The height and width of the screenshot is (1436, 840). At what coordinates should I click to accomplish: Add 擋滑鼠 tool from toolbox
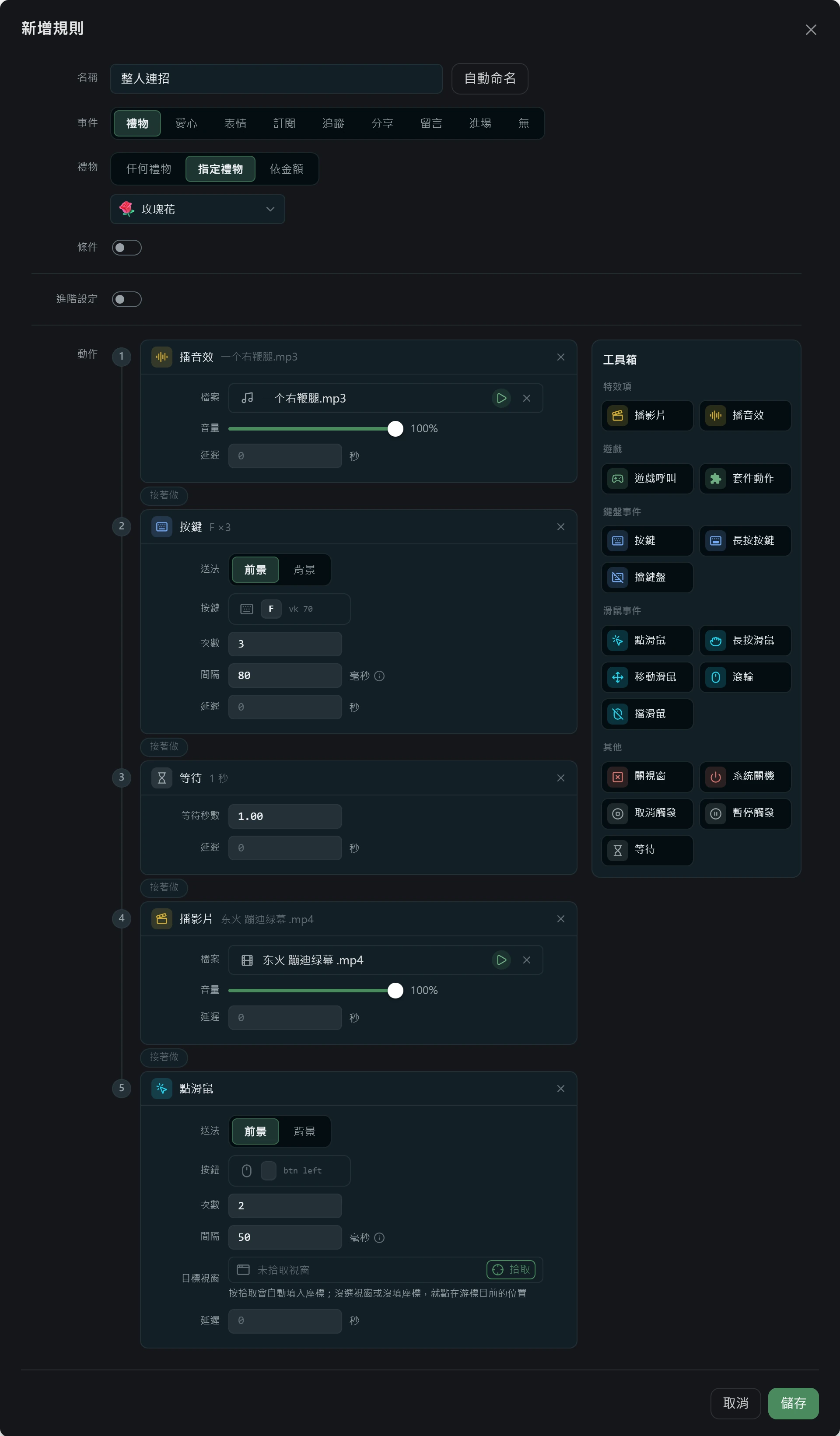(647, 714)
